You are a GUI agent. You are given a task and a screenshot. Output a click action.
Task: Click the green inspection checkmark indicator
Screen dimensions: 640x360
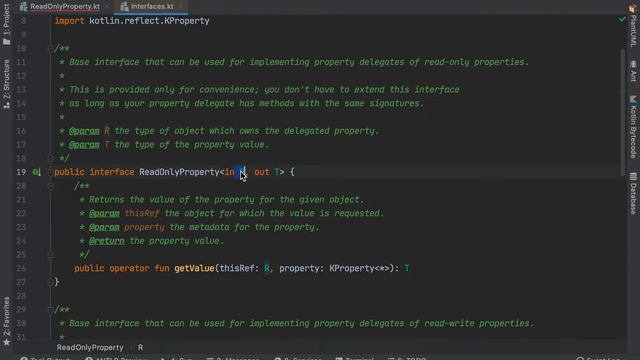tap(622, 19)
